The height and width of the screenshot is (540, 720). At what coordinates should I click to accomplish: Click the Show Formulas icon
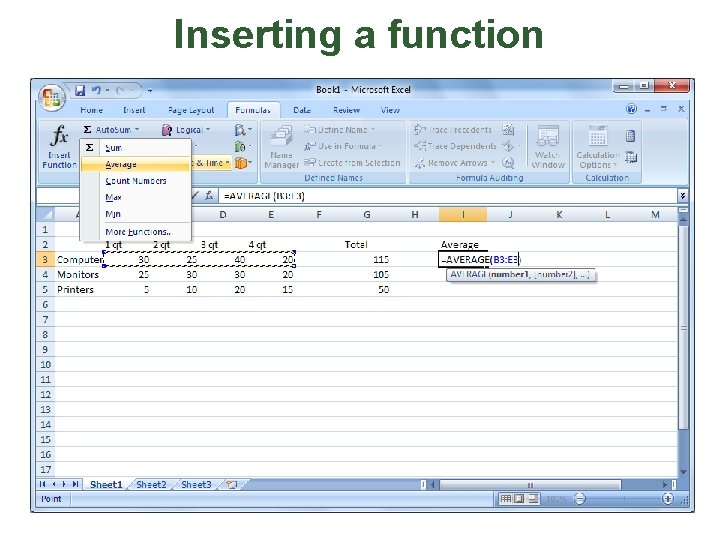pos(508,130)
